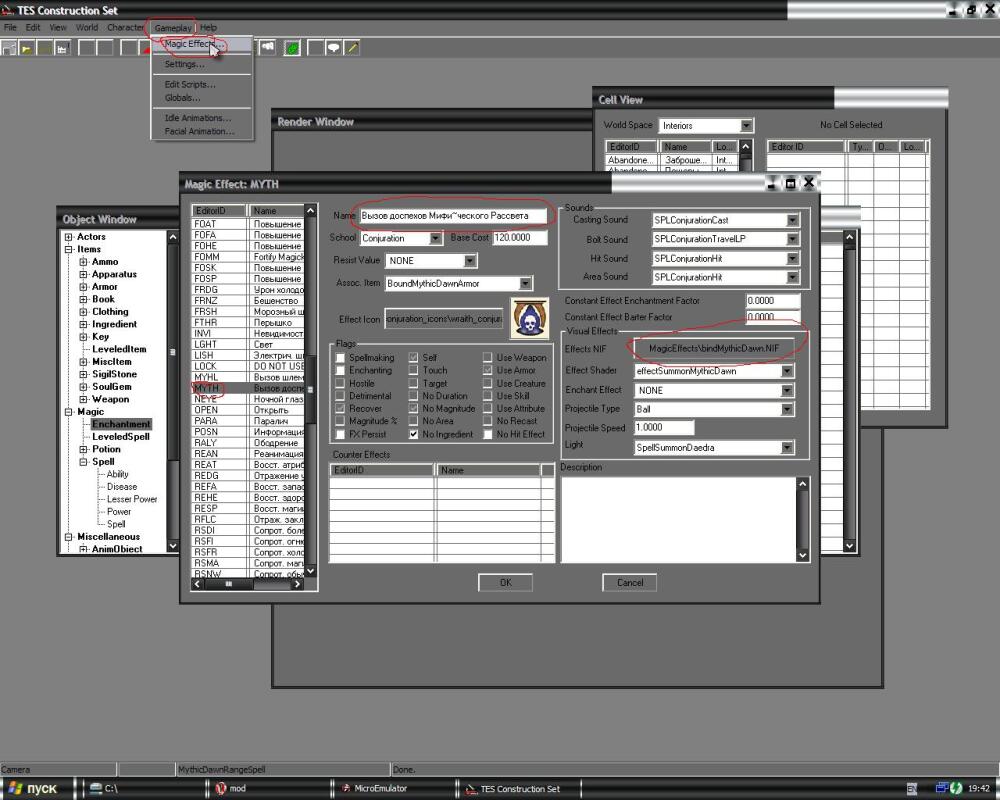Open the World menu
The width and height of the screenshot is (1000, 800).
pos(87,27)
